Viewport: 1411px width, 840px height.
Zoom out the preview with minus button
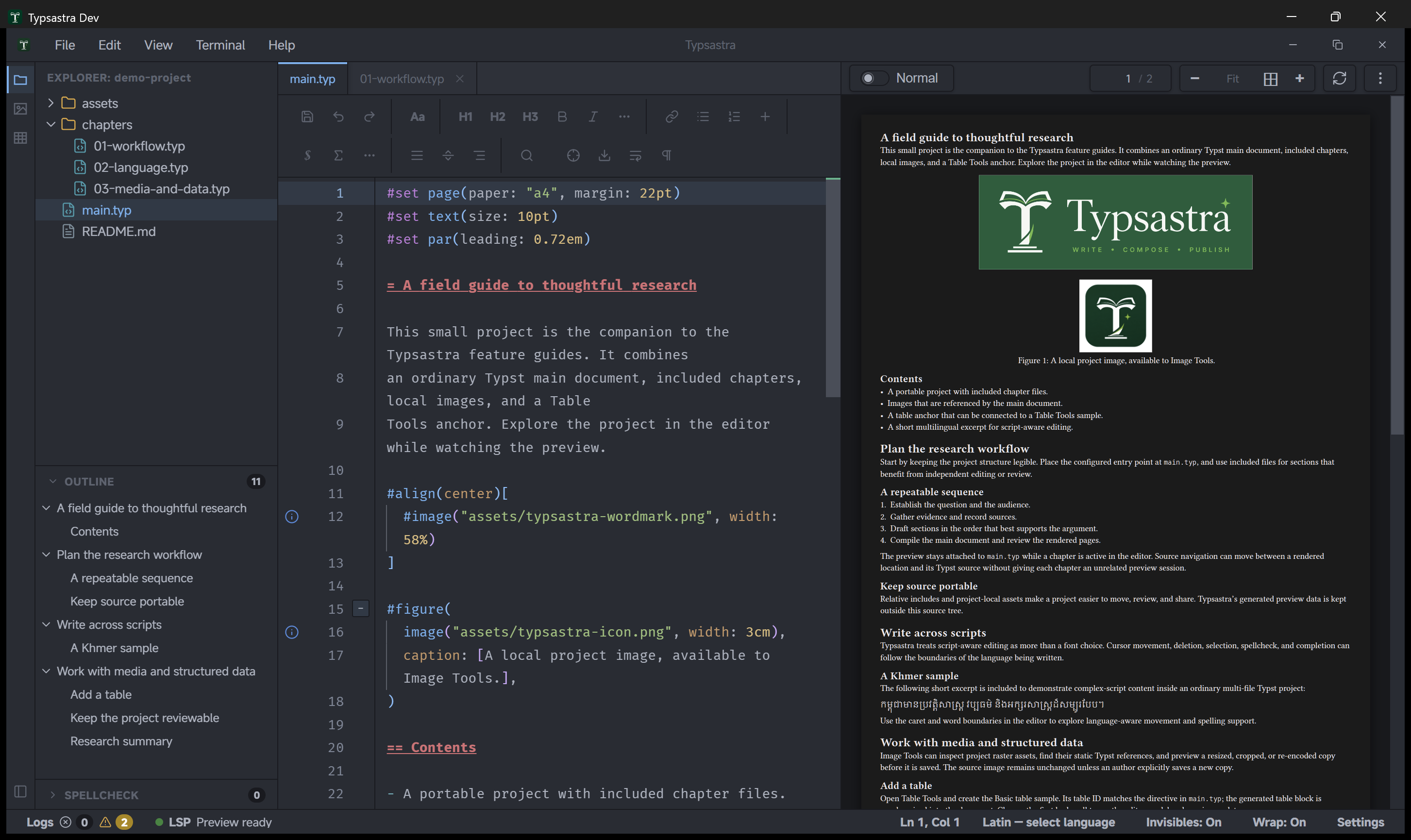coord(1194,78)
